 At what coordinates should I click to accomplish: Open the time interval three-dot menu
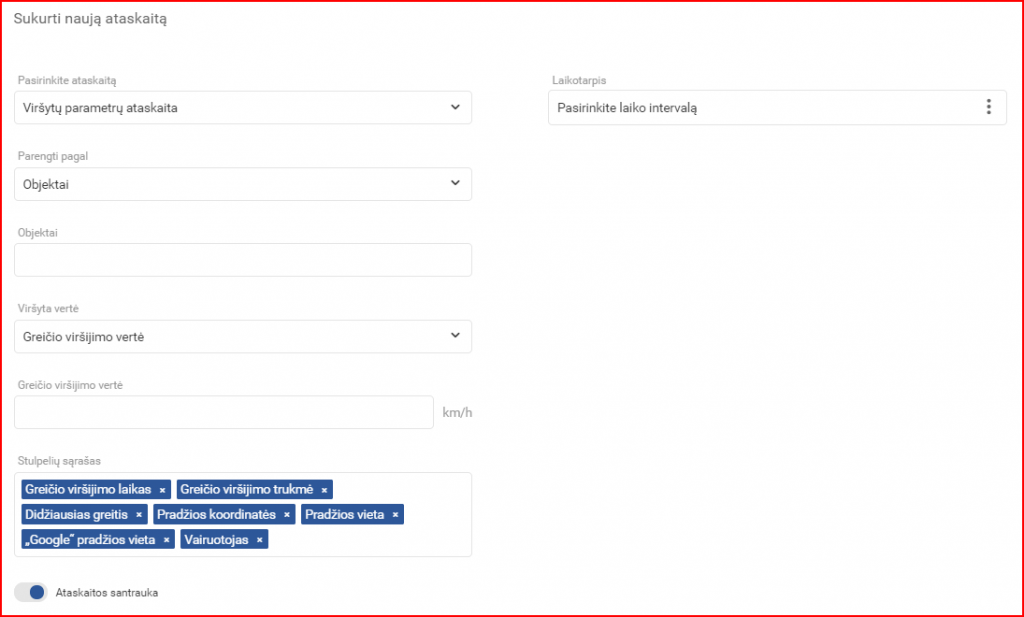click(988, 107)
